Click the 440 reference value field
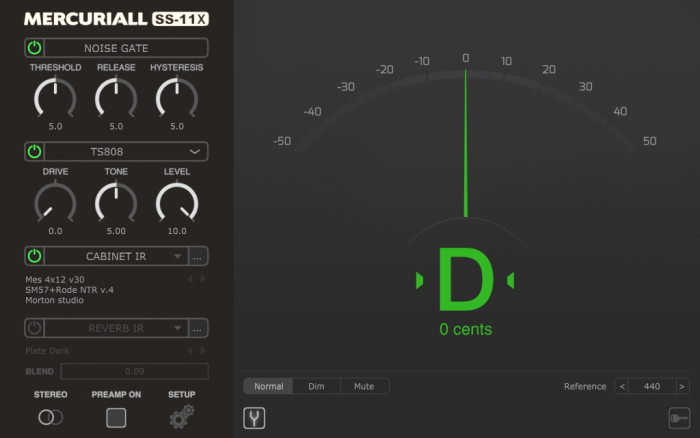This screenshot has height=438, width=700. 652,386
